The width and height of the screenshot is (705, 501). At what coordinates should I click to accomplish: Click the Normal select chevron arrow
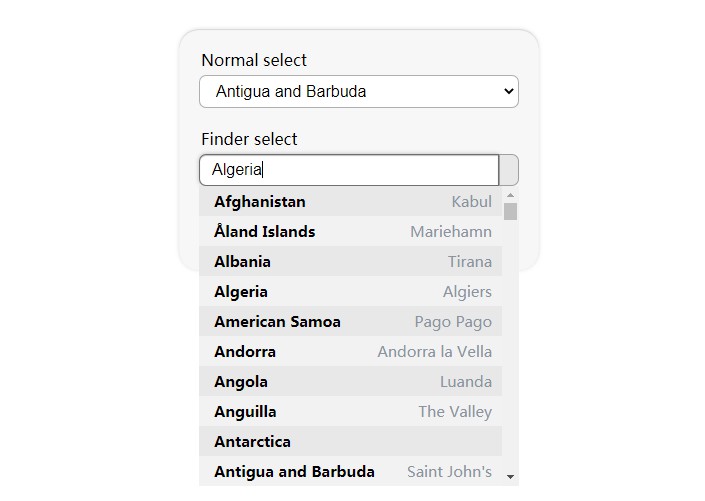[508, 91]
